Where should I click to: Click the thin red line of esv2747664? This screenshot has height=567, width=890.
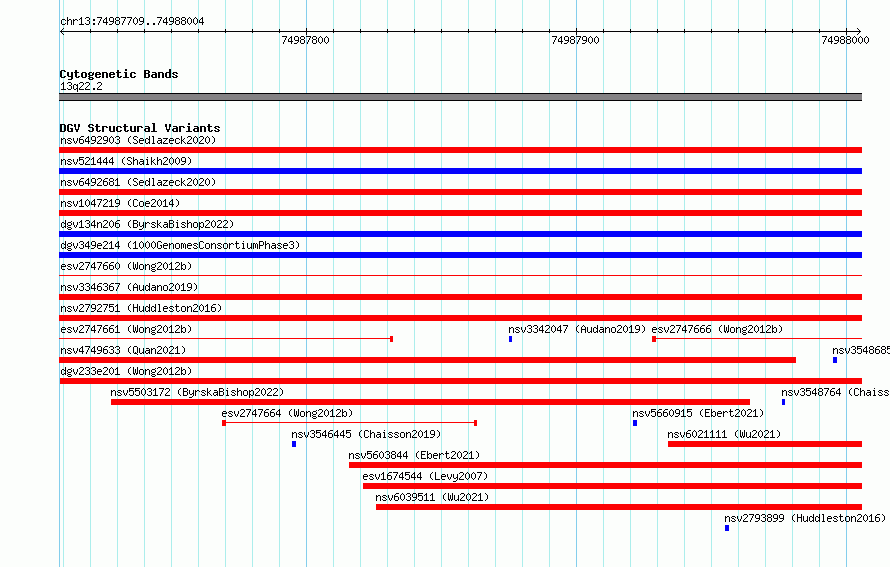tap(350, 423)
